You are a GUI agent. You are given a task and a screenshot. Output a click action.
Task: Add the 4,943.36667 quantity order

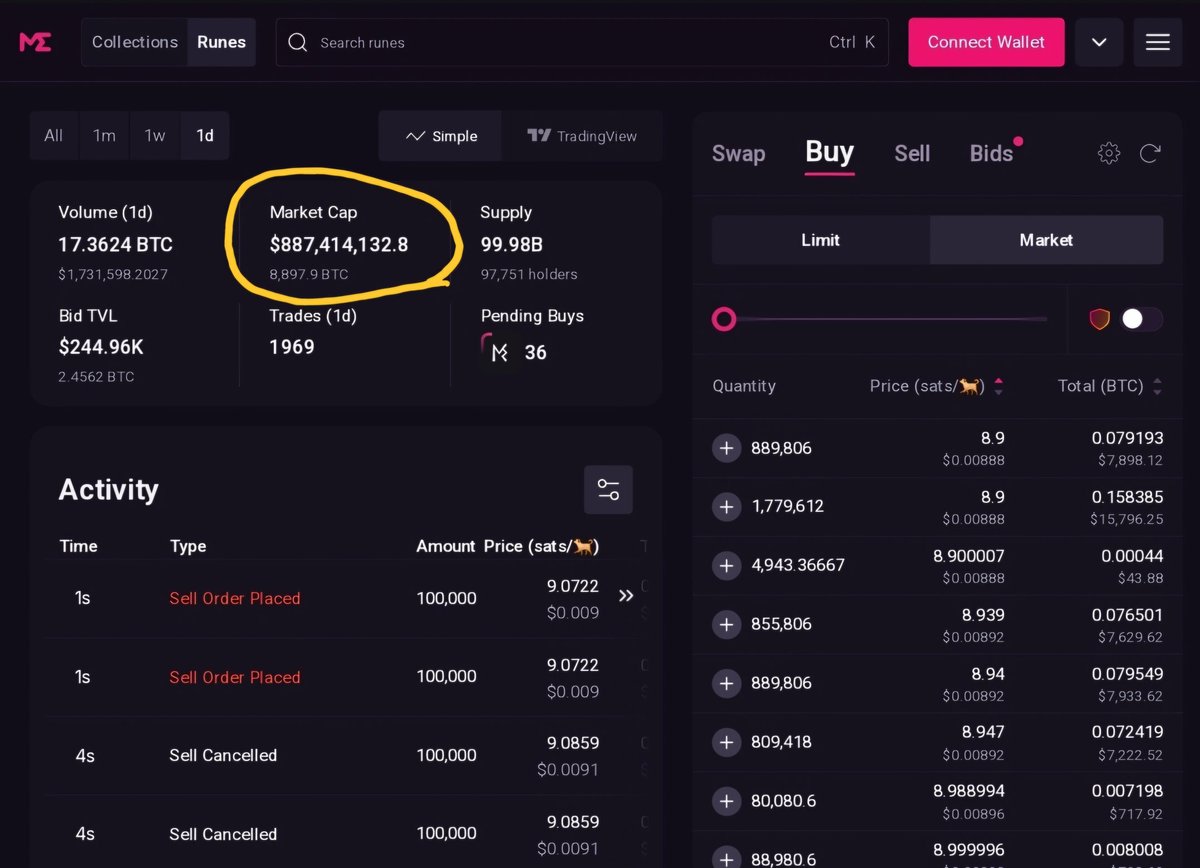pos(726,566)
